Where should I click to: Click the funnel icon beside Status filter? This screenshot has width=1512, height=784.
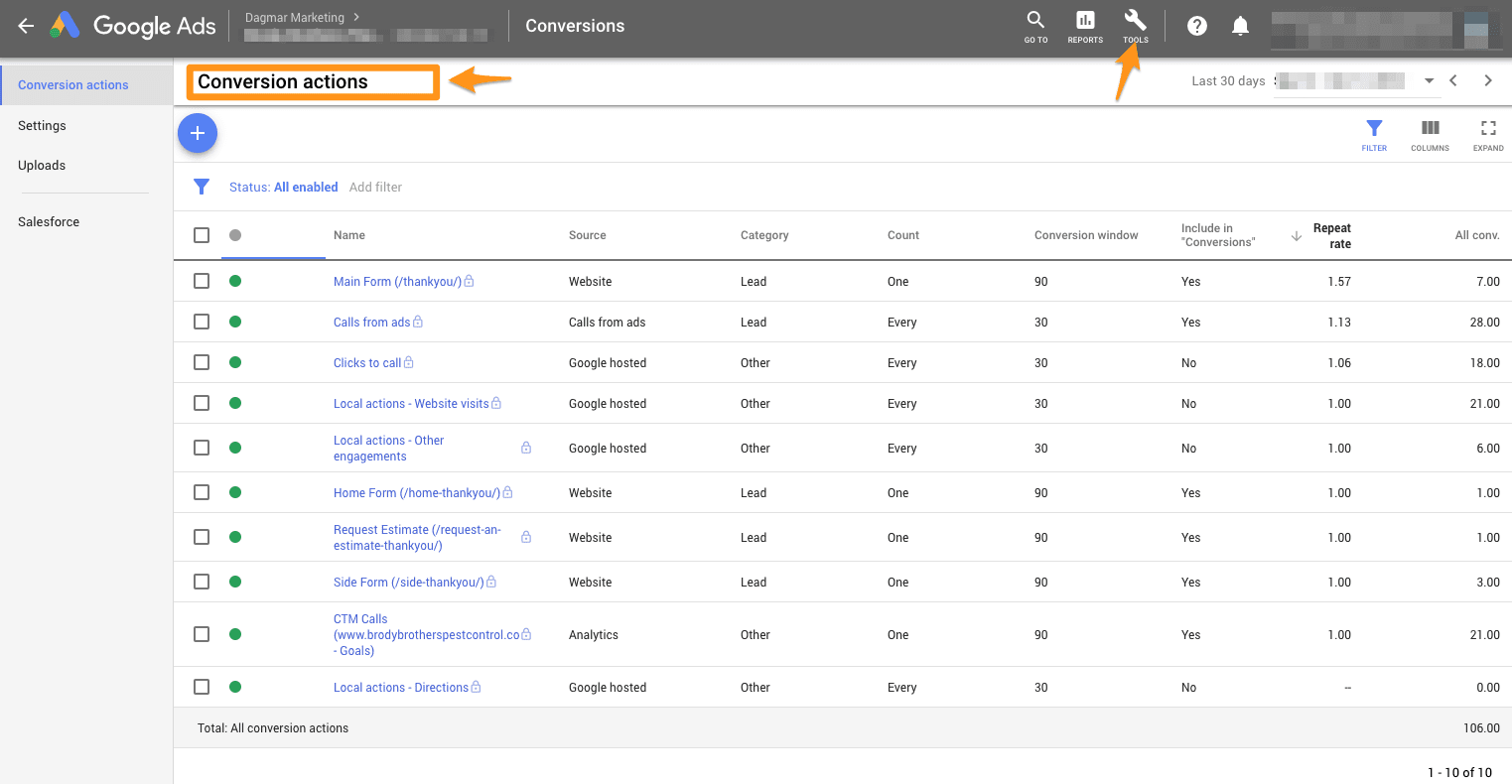click(202, 187)
